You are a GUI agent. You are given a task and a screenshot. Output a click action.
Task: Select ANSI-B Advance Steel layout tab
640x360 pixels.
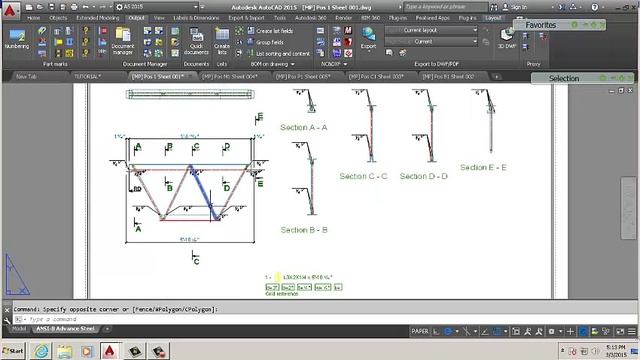(x=65, y=329)
